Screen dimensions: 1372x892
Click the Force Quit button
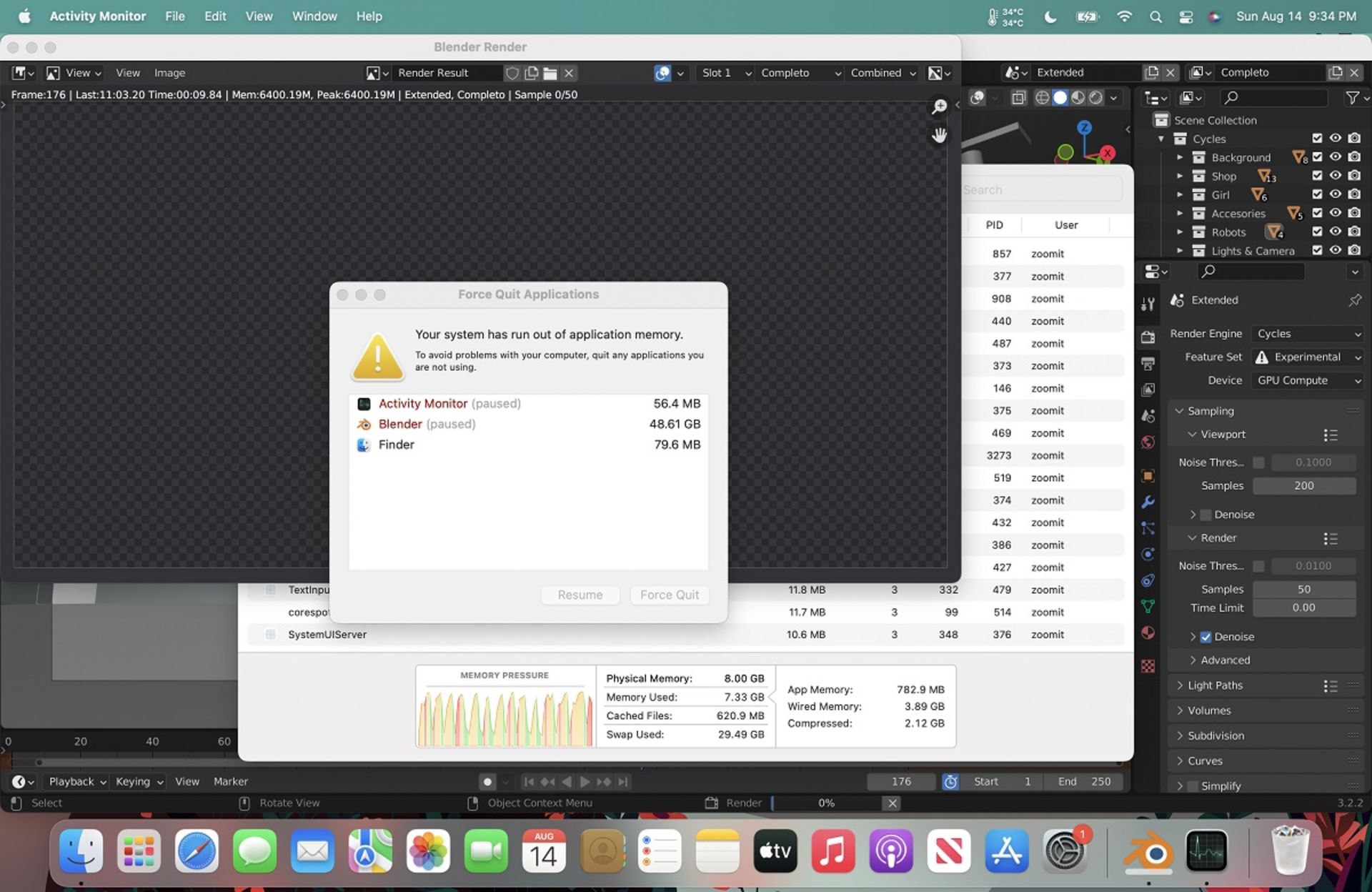pyautogui.click(x=669, y=595)
